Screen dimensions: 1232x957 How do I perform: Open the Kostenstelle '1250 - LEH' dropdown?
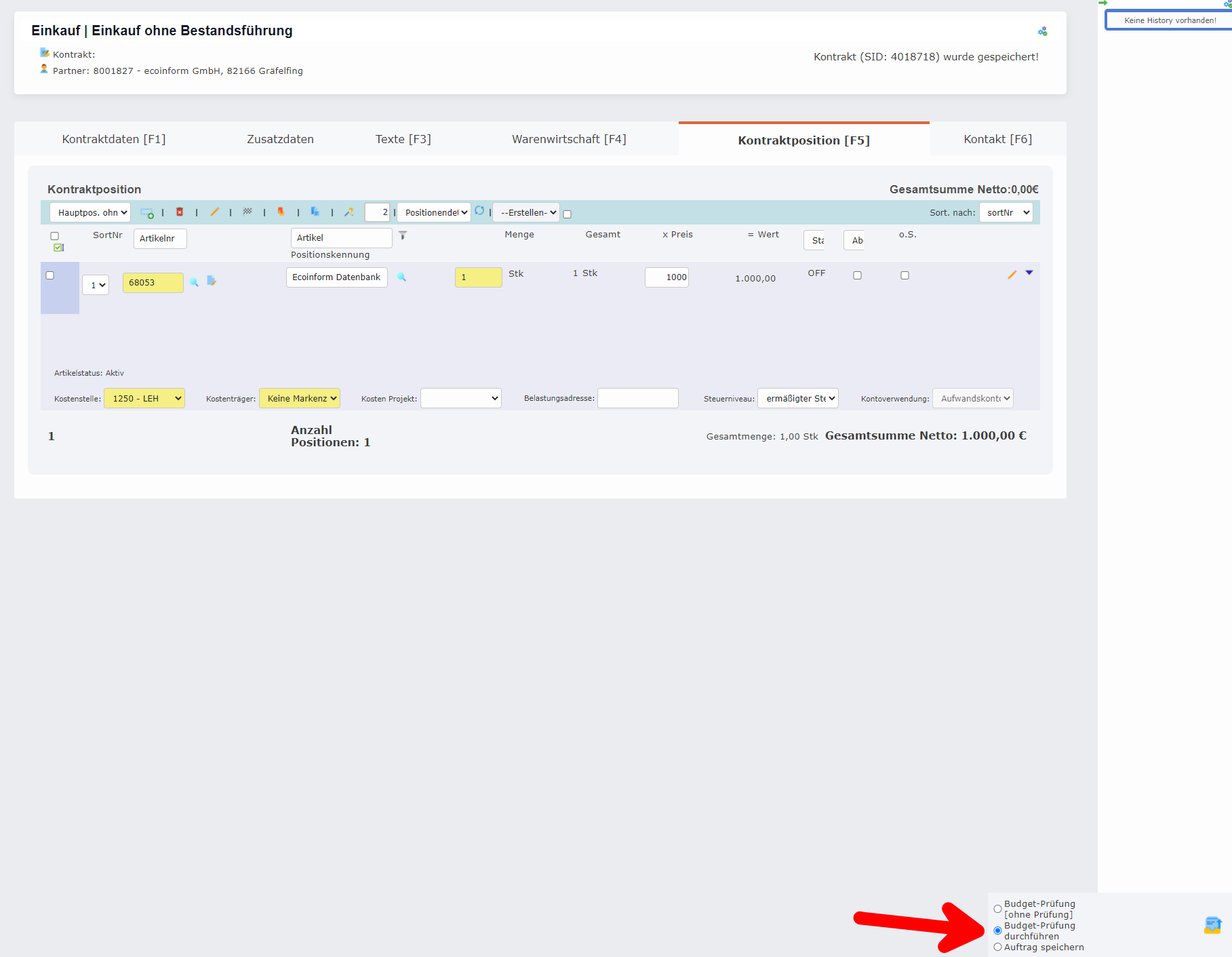[x=144, y=398]
